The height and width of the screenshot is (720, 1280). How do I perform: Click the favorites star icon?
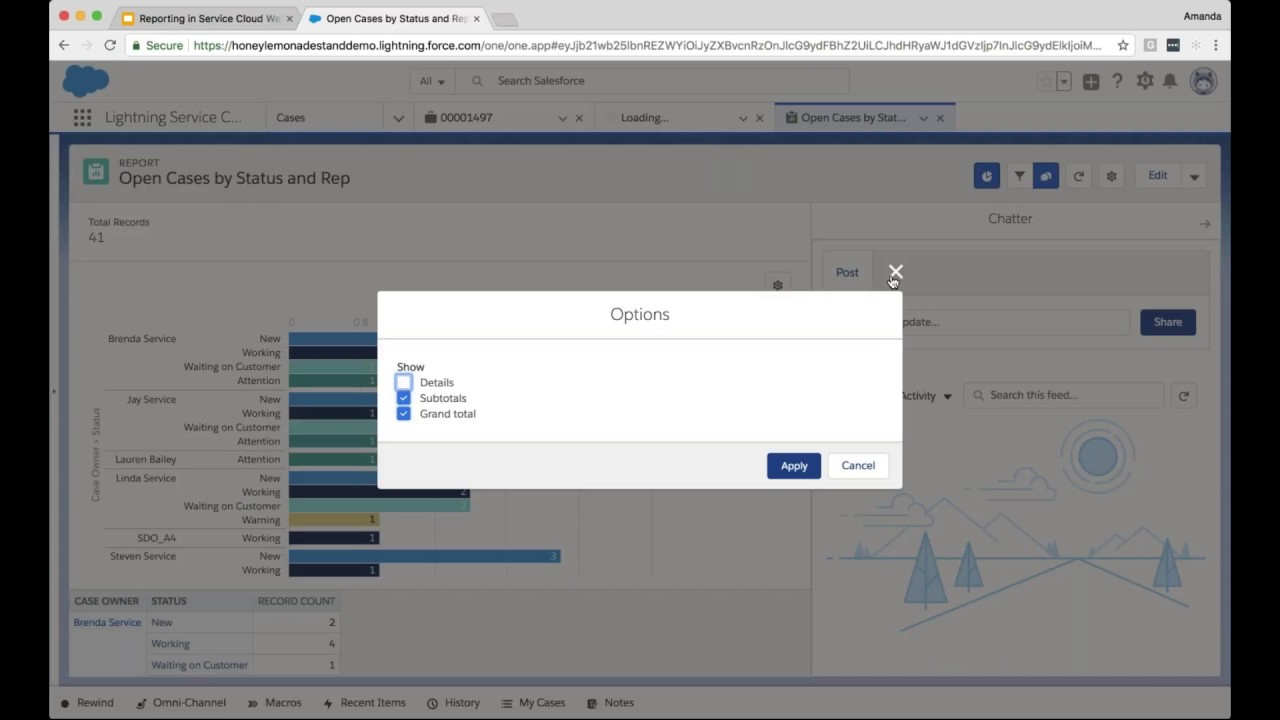click(1046, 81)
